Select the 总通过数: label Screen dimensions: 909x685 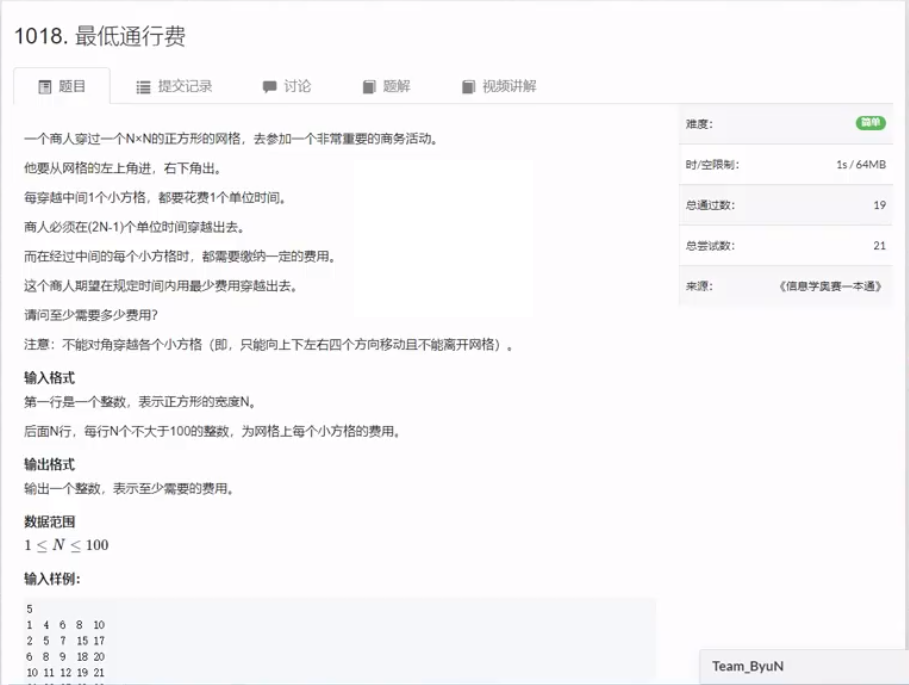click(x=710, y=205)
